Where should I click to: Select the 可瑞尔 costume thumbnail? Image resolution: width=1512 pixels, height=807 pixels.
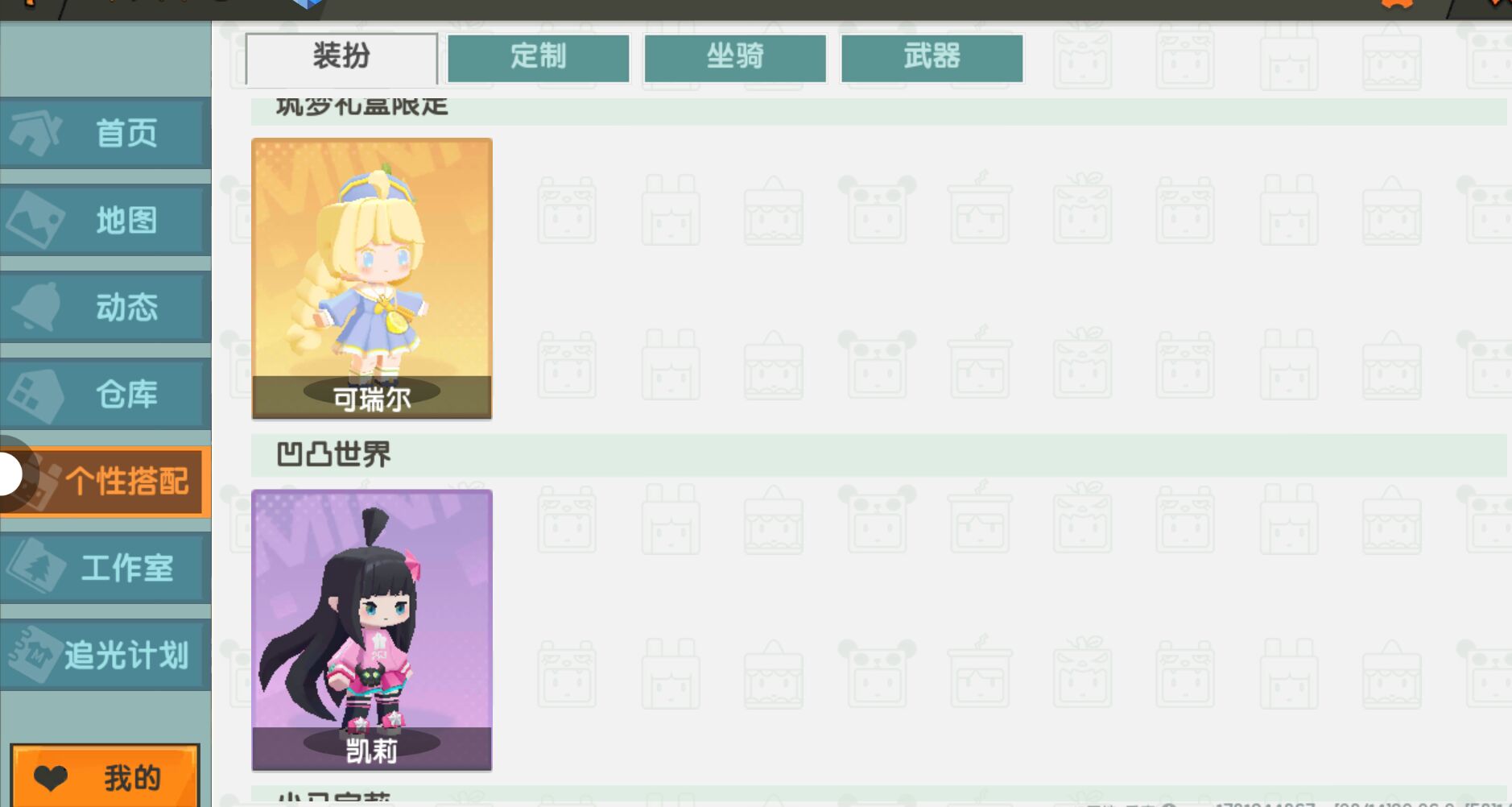click(x=372, y=279)
